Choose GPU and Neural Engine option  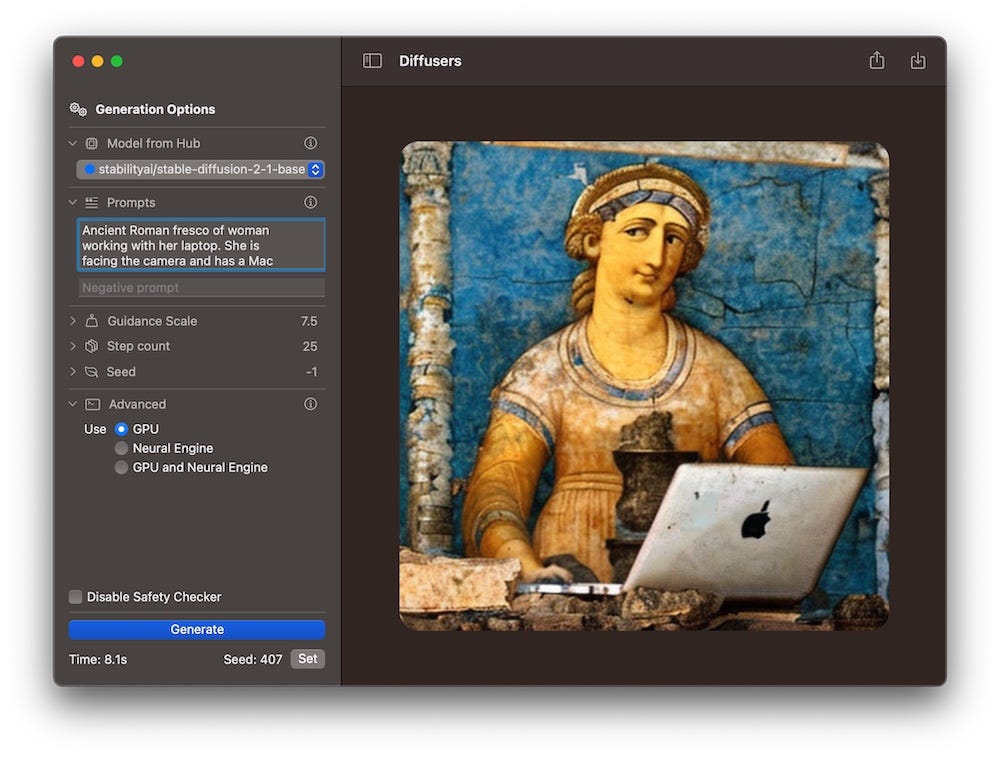121,467
